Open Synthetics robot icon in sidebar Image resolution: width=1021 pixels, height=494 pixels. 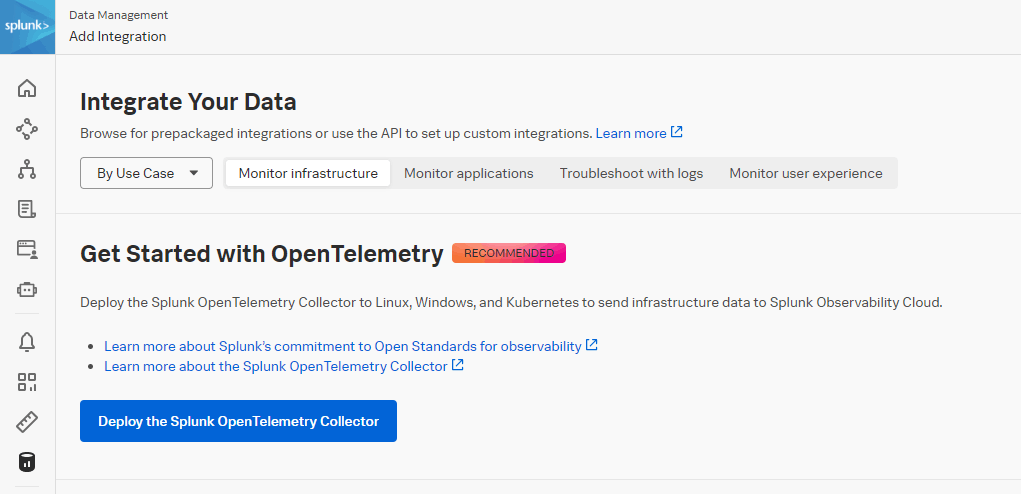27,290
